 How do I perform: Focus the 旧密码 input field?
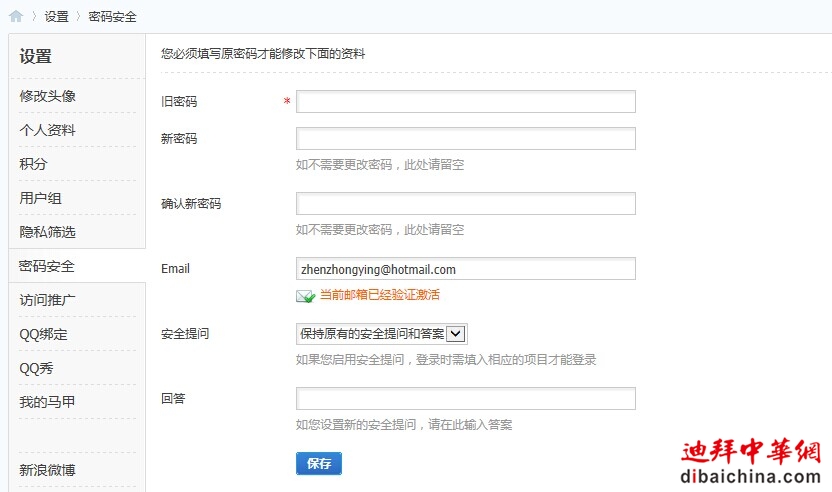[466, 101]
